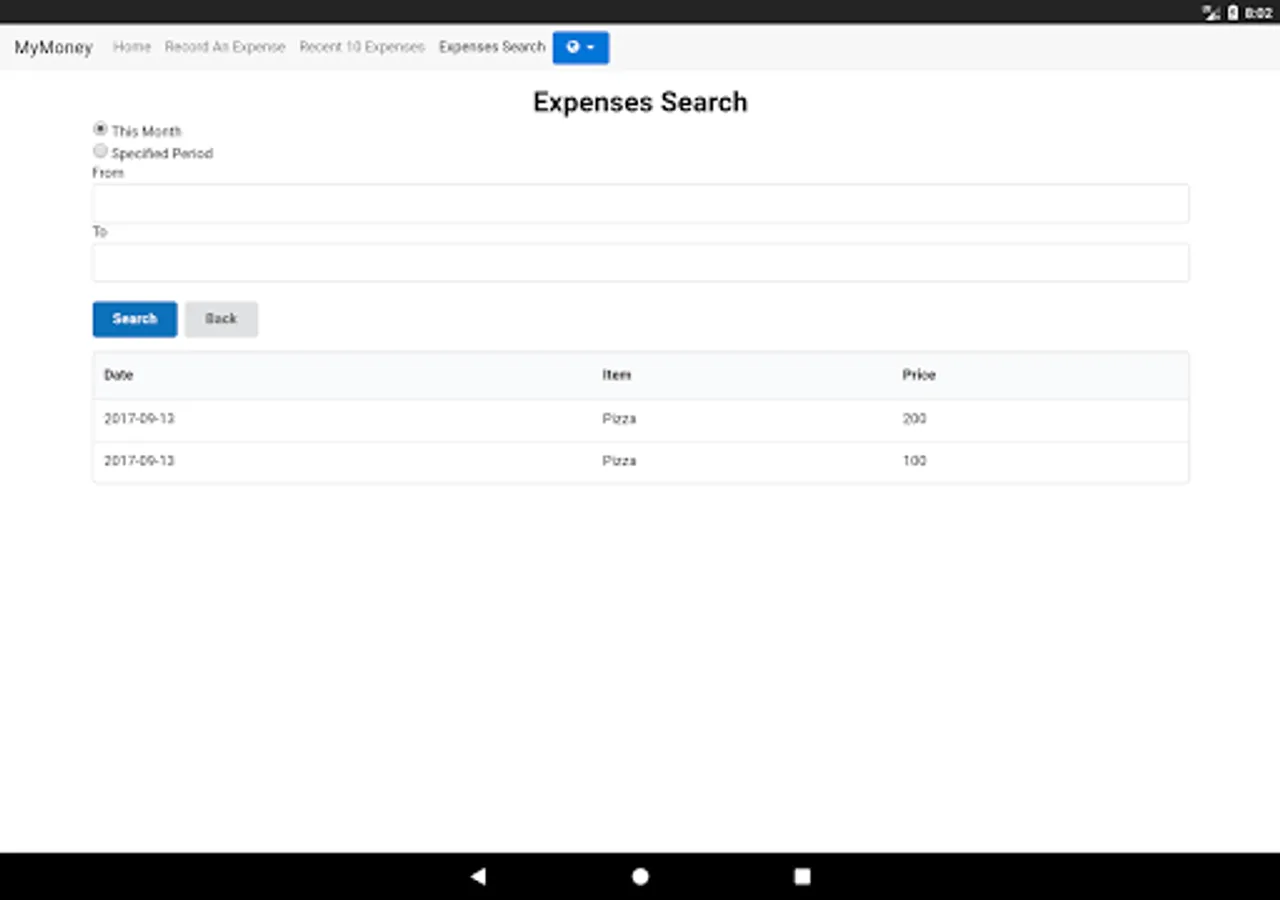Screen dimensions: 1280x900
Task: Tap the signal icon in status bar
Action: (x=1211, y=12)
